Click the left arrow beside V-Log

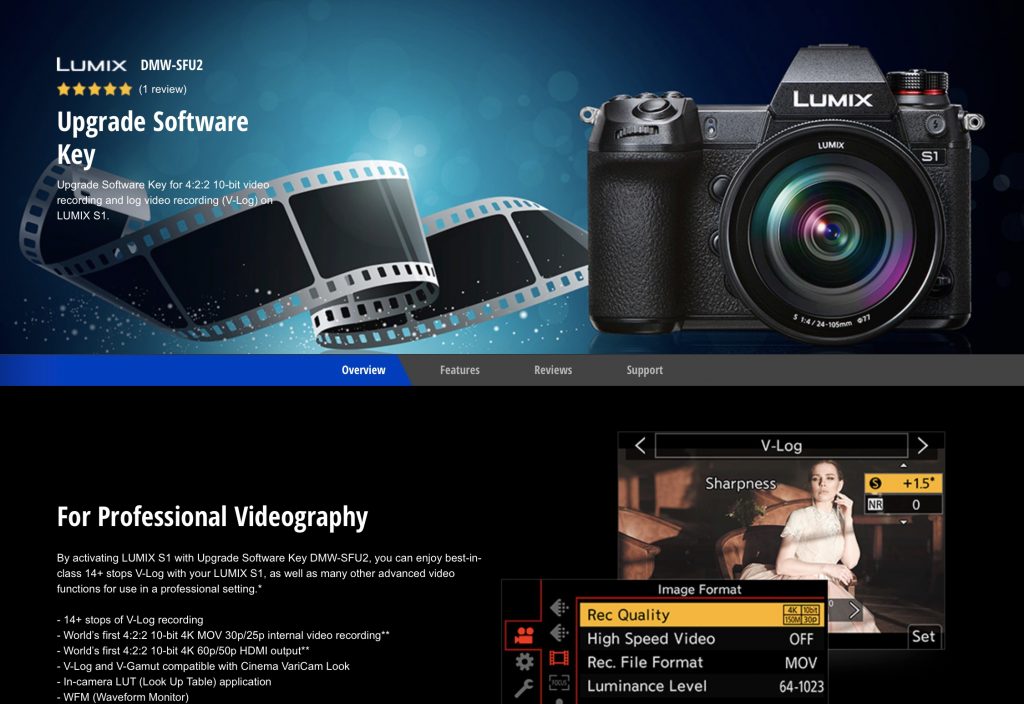(x=640, y=446)
